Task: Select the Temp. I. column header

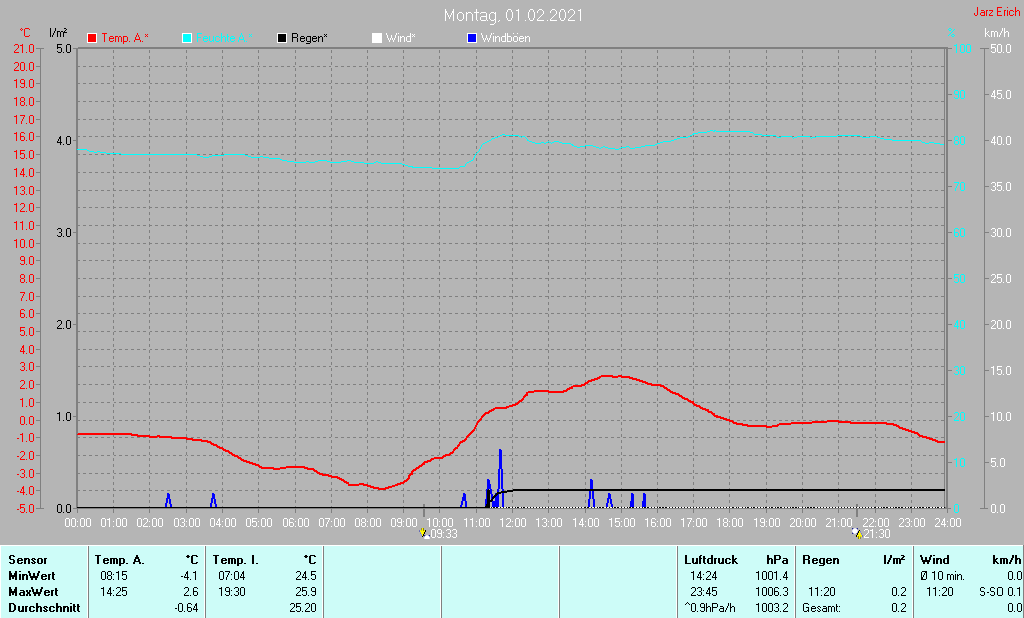Action: click(x=264, y=560)
